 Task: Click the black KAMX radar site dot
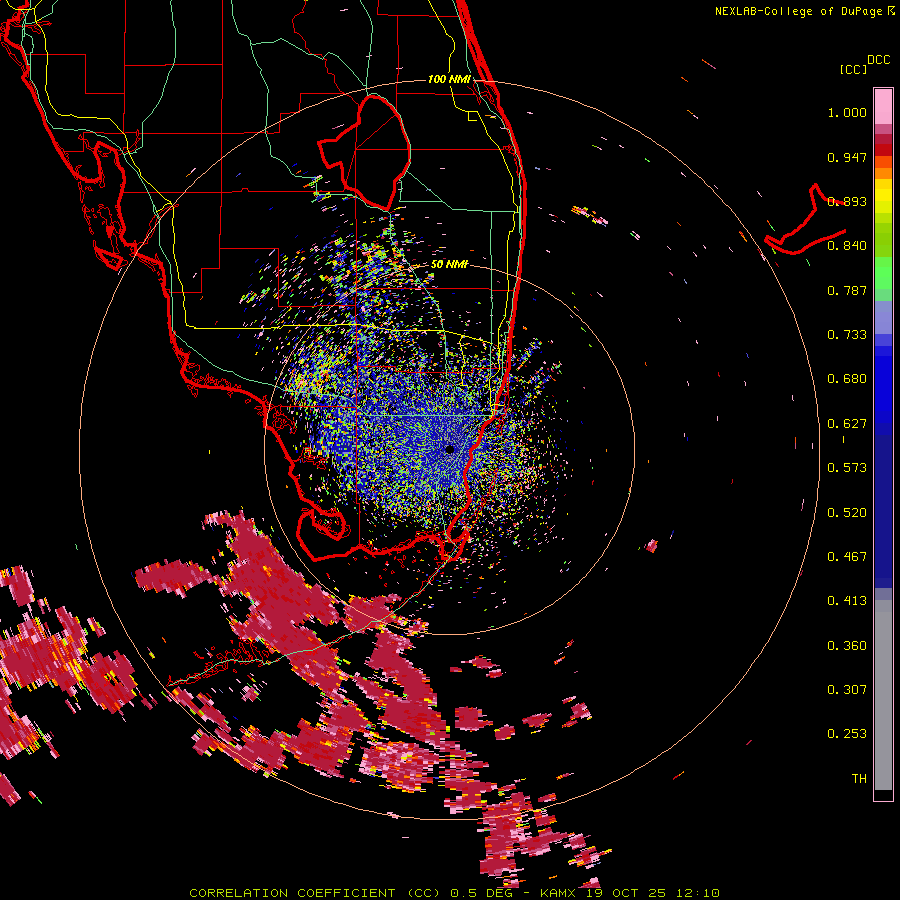point(450,449)
